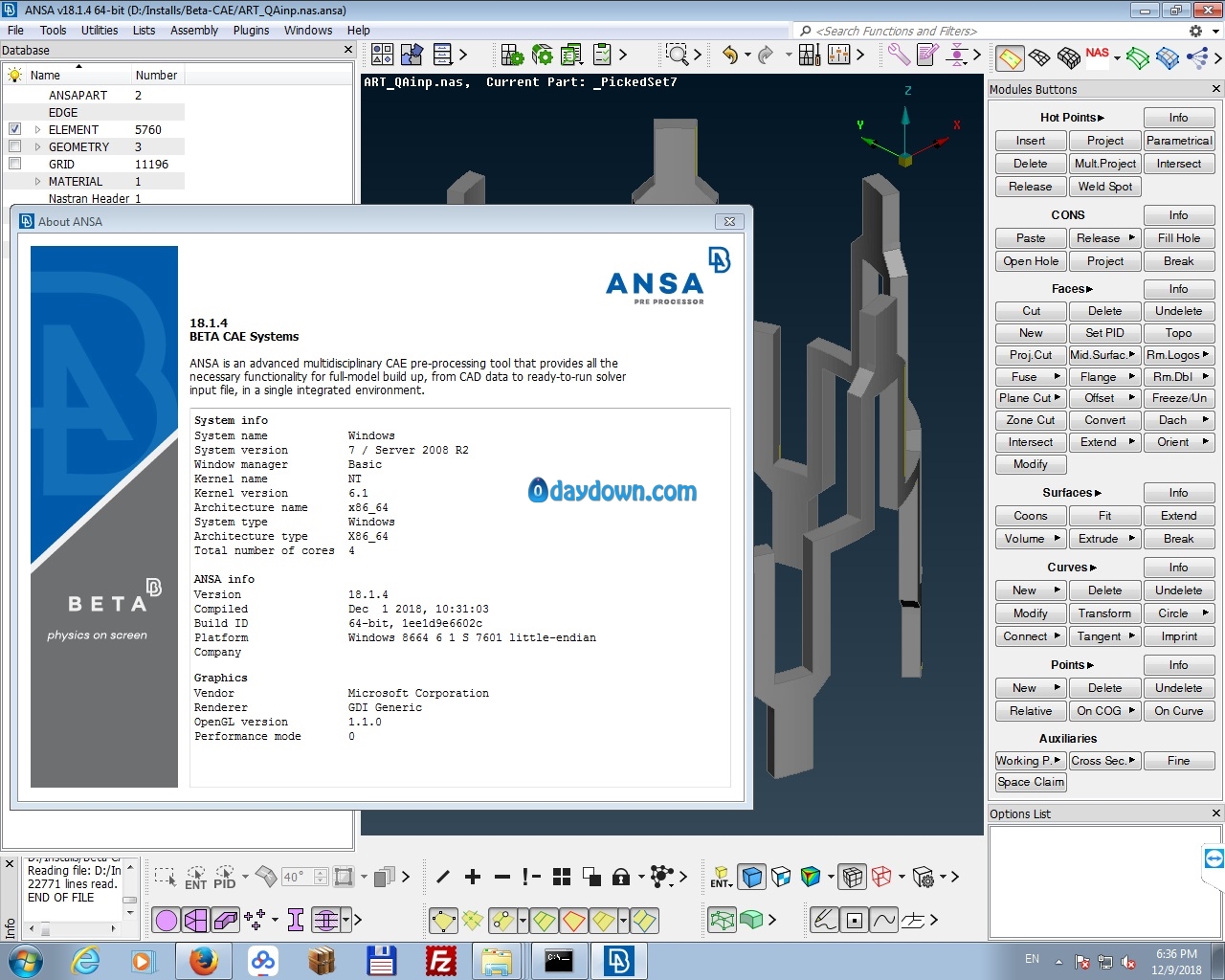Click the redo arrow in the top toolbar
Screen dimensions: 1225x980
[x=766, y=55]
